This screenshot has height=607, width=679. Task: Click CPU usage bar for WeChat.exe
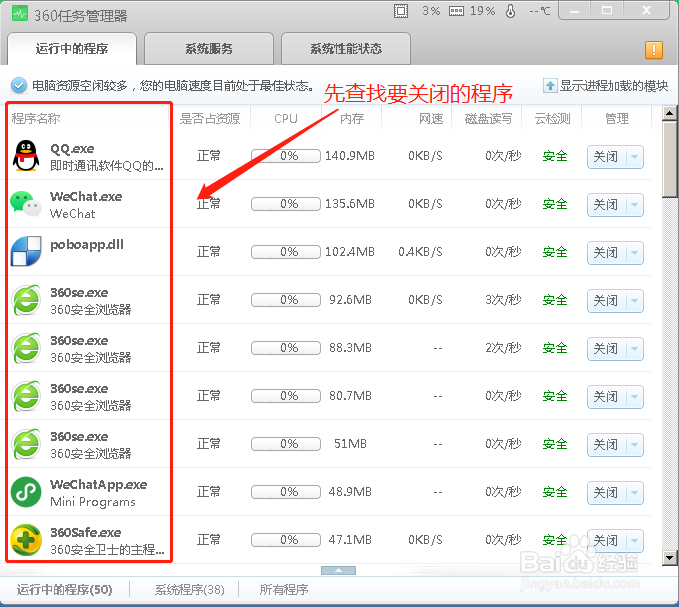(286, 203)
